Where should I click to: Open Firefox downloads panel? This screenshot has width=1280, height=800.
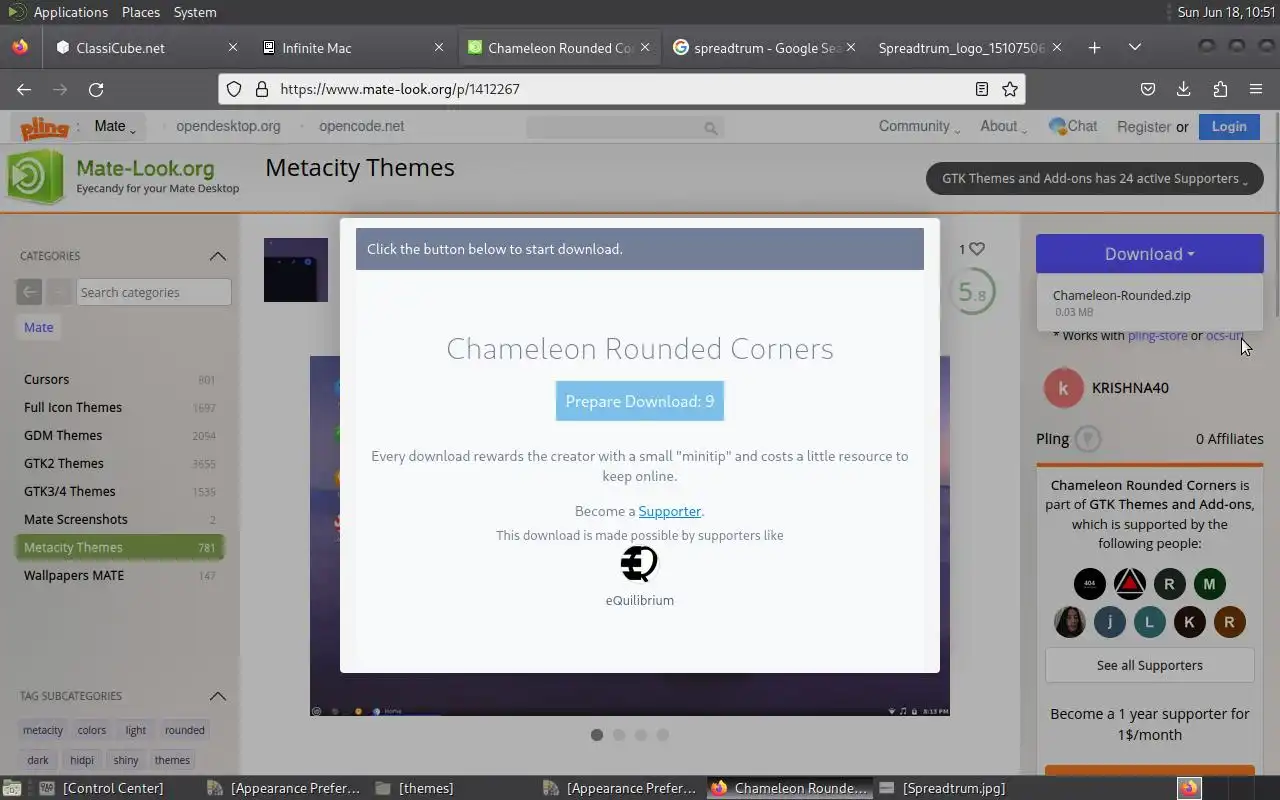coord(1183,89)
